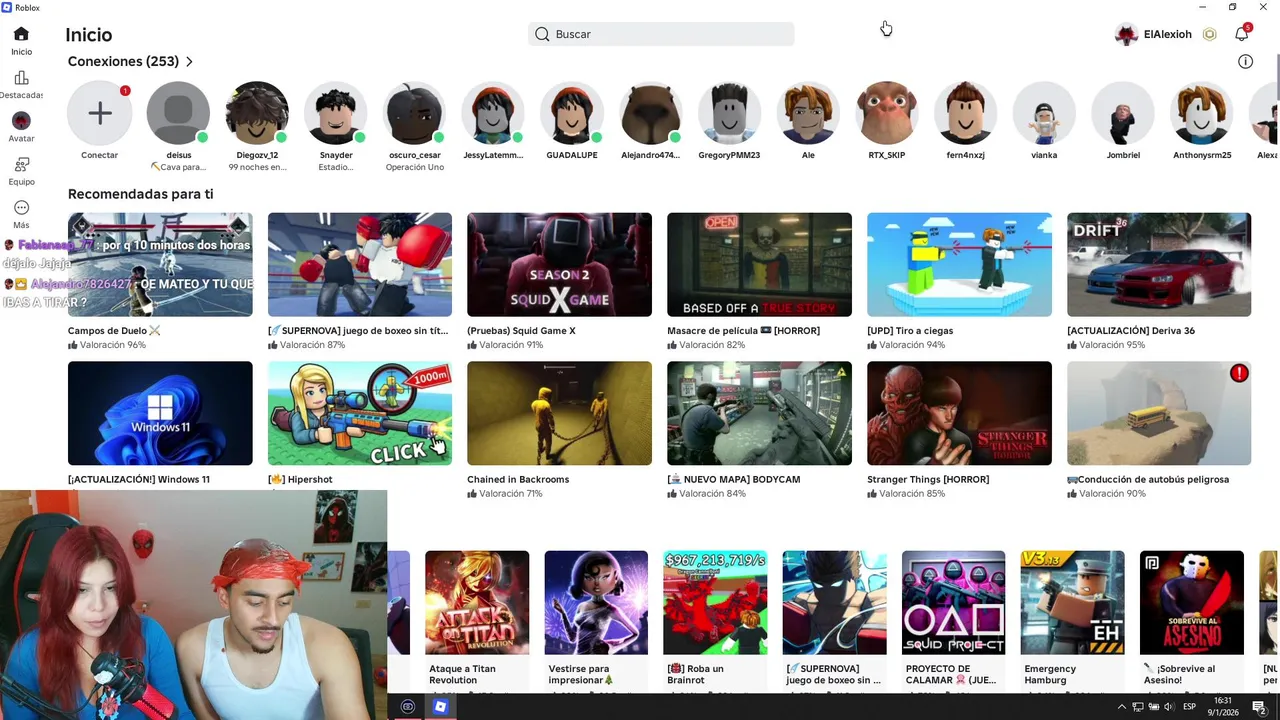Open oscuro_cesar friend avatar
This screenshot has width=1280, height=720.
click(x=415, y=113)
